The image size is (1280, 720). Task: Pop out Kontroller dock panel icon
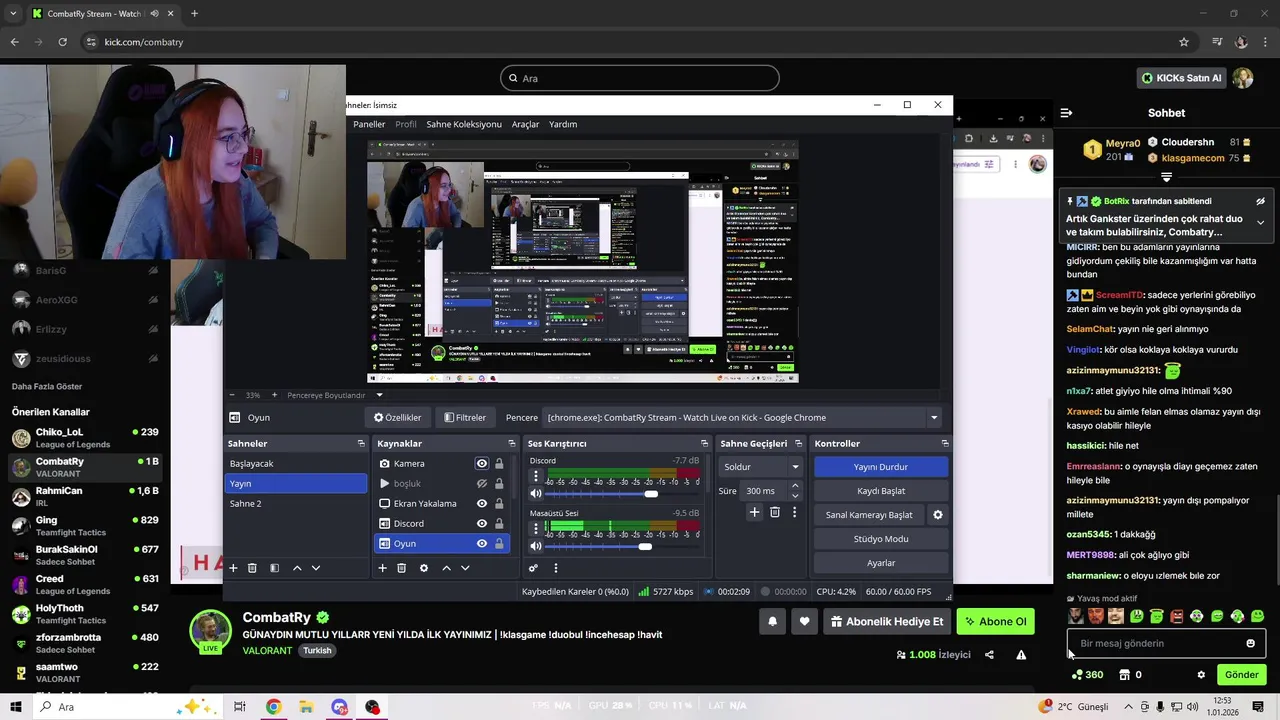point(944,443)
